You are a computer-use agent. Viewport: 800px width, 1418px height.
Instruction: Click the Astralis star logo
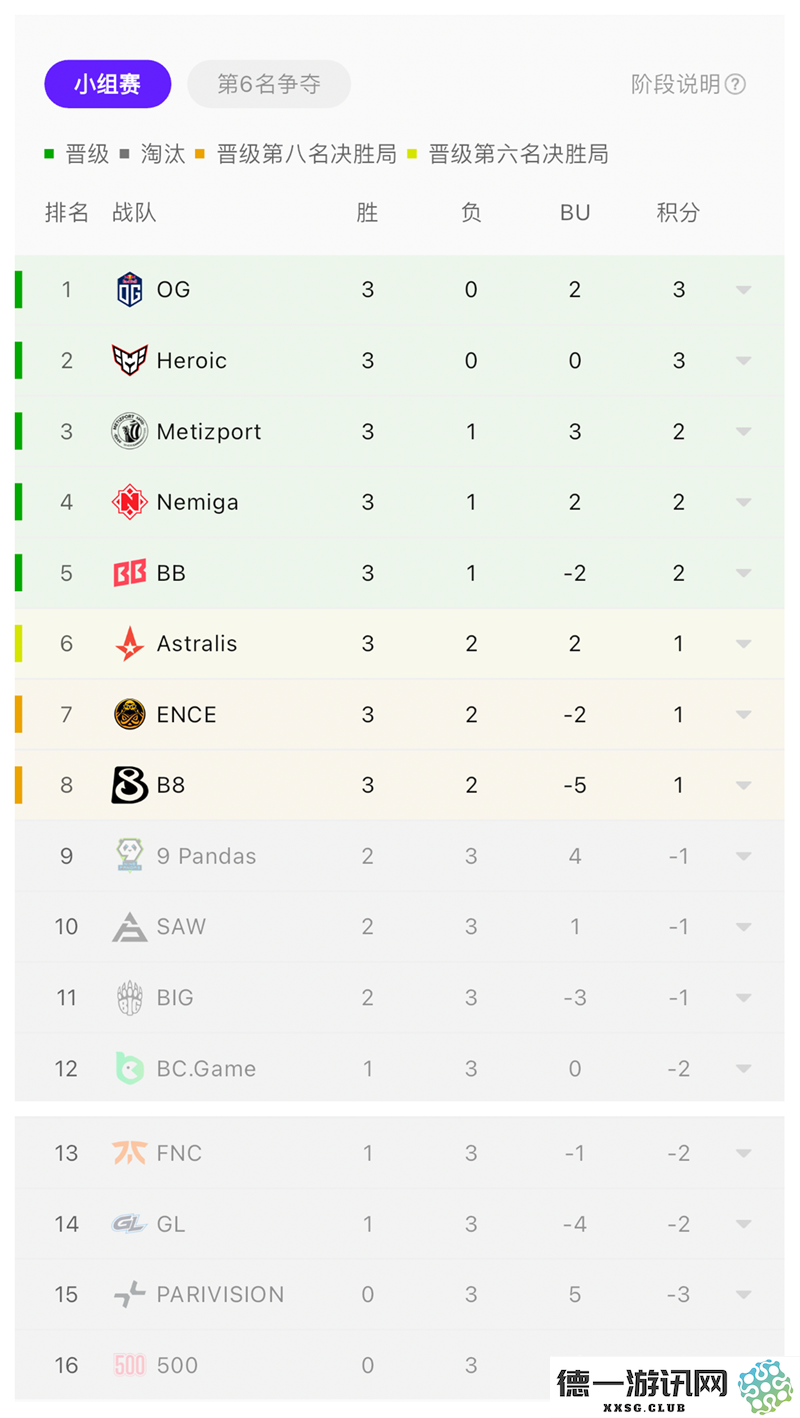tap(130, 644)
